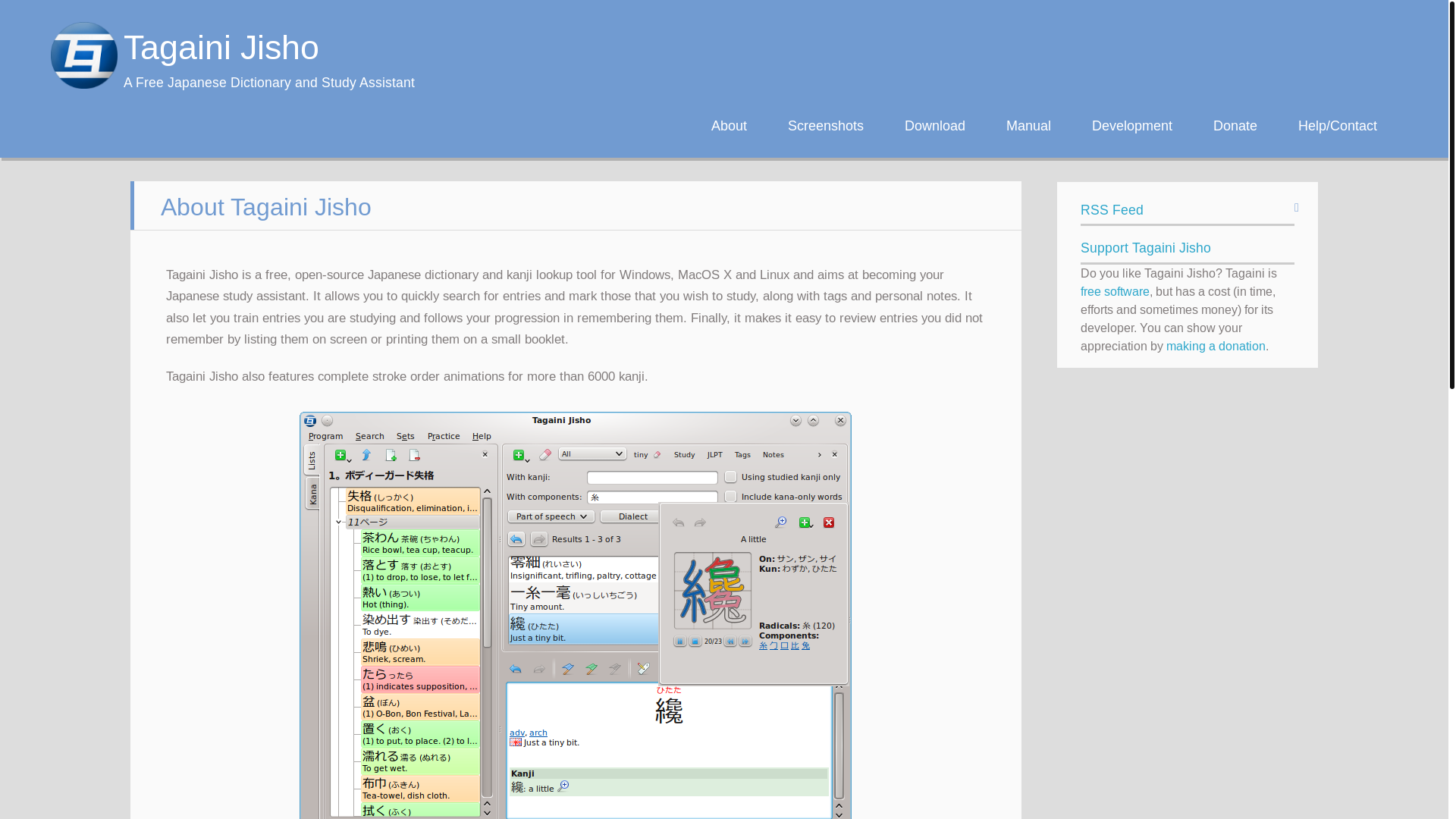Pause the stroke order animation
Viewport: 1456px width, 819px height.
coord(680,642)
